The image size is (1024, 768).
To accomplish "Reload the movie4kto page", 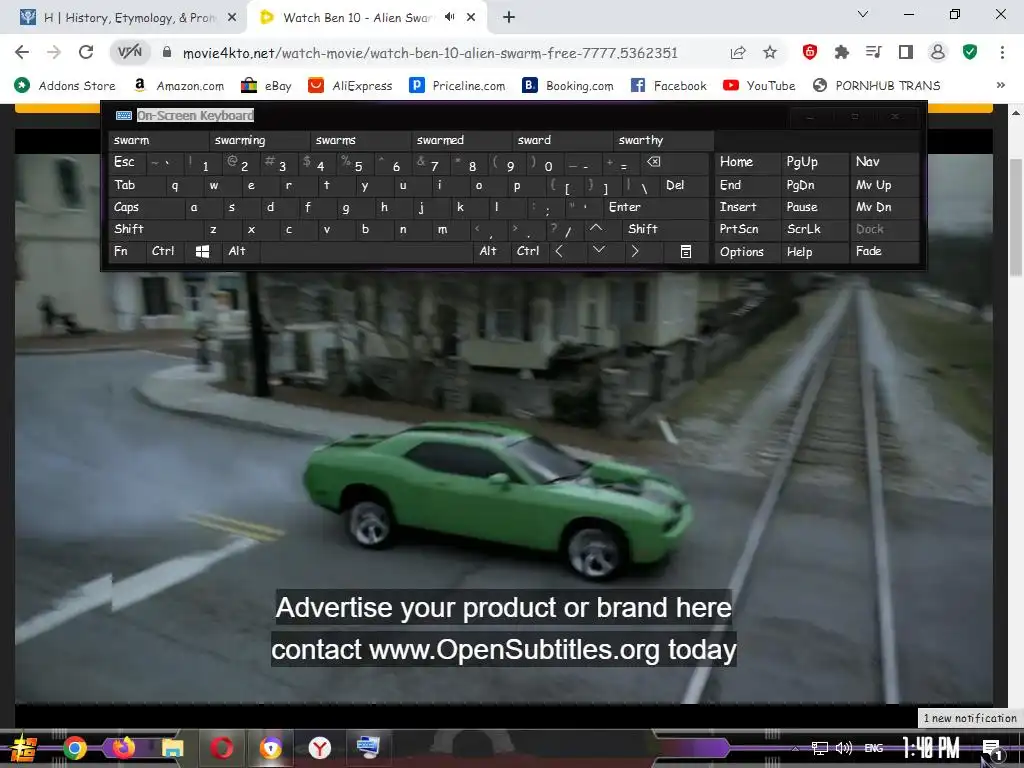I will point(86,52).
